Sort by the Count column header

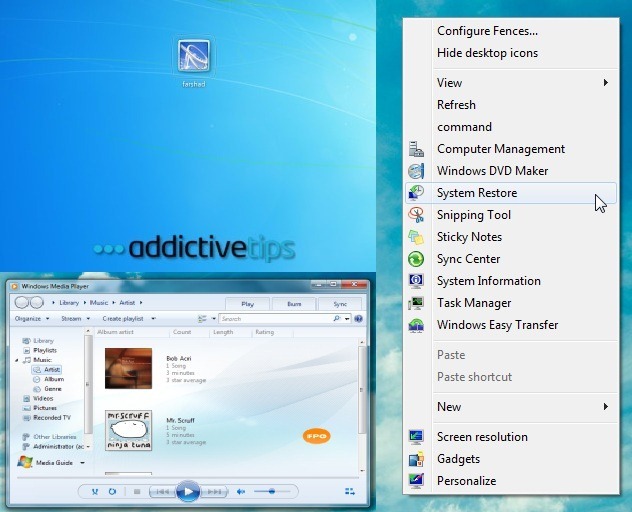[x=182, y=332]
